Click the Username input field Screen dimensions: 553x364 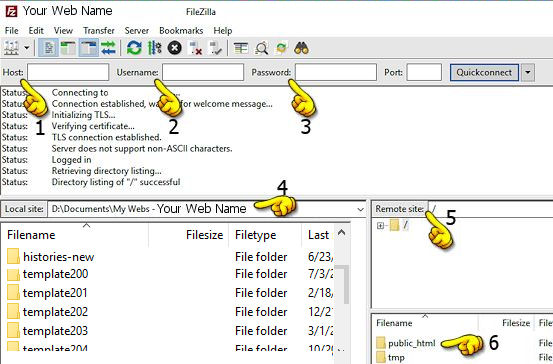coord(203,72)
